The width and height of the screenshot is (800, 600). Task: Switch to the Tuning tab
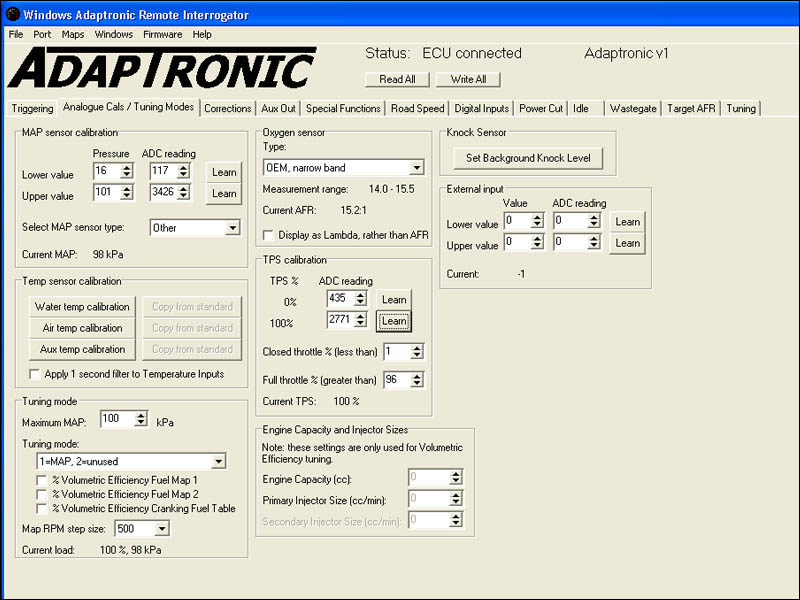click(x=741, y=108)
